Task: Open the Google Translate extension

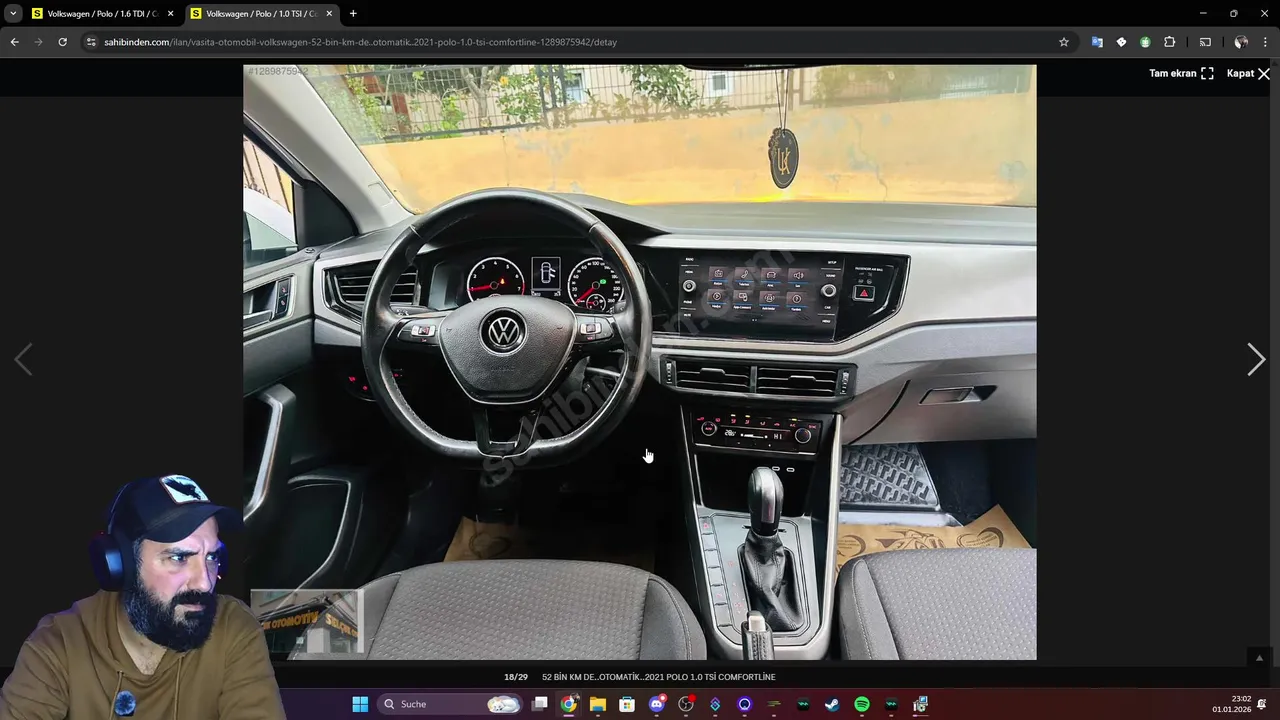Action: click(1097, 42)
